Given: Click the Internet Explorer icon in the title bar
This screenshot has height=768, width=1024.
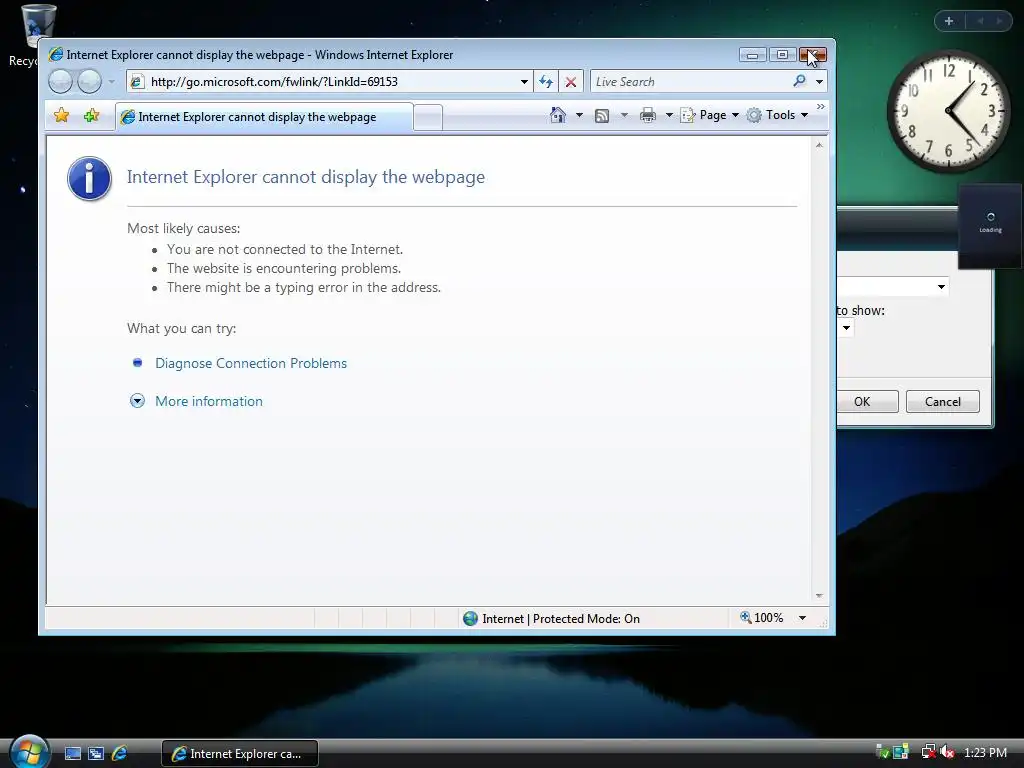Looking at the screenshot, I should (x=56, y=55).
